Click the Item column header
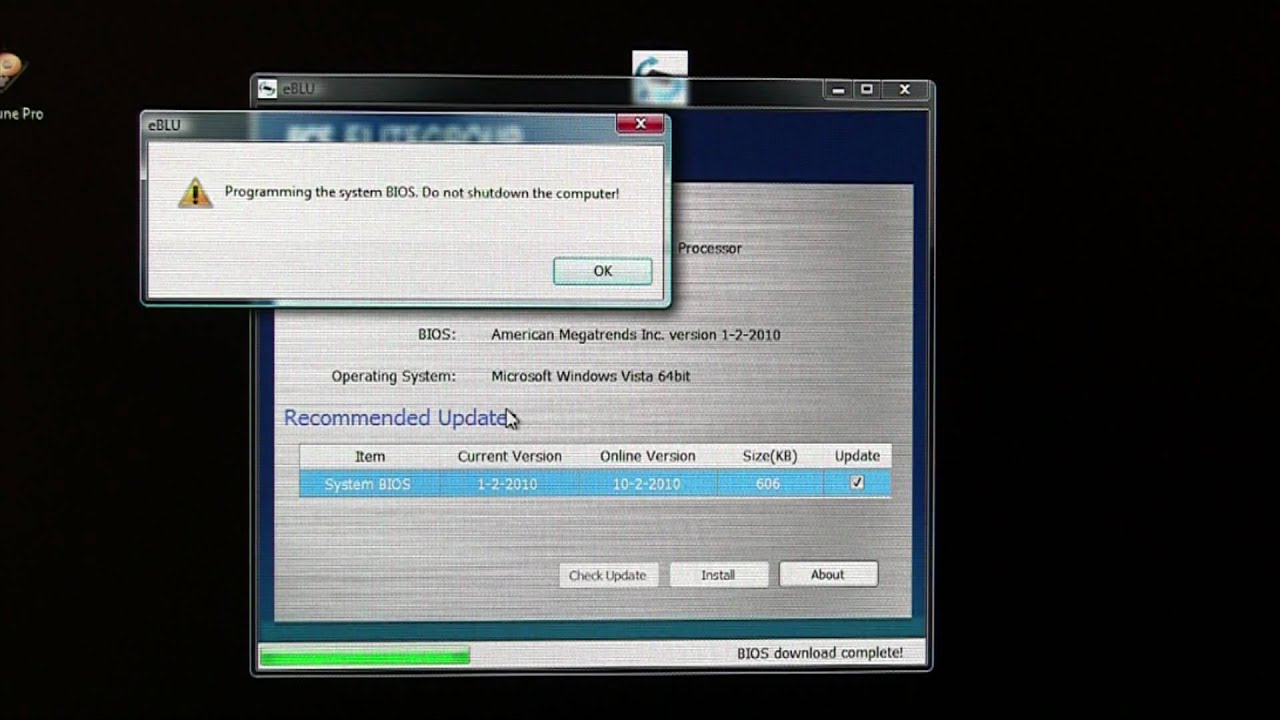This screenshot has width=1280, height=720. [x=369, y=456]
